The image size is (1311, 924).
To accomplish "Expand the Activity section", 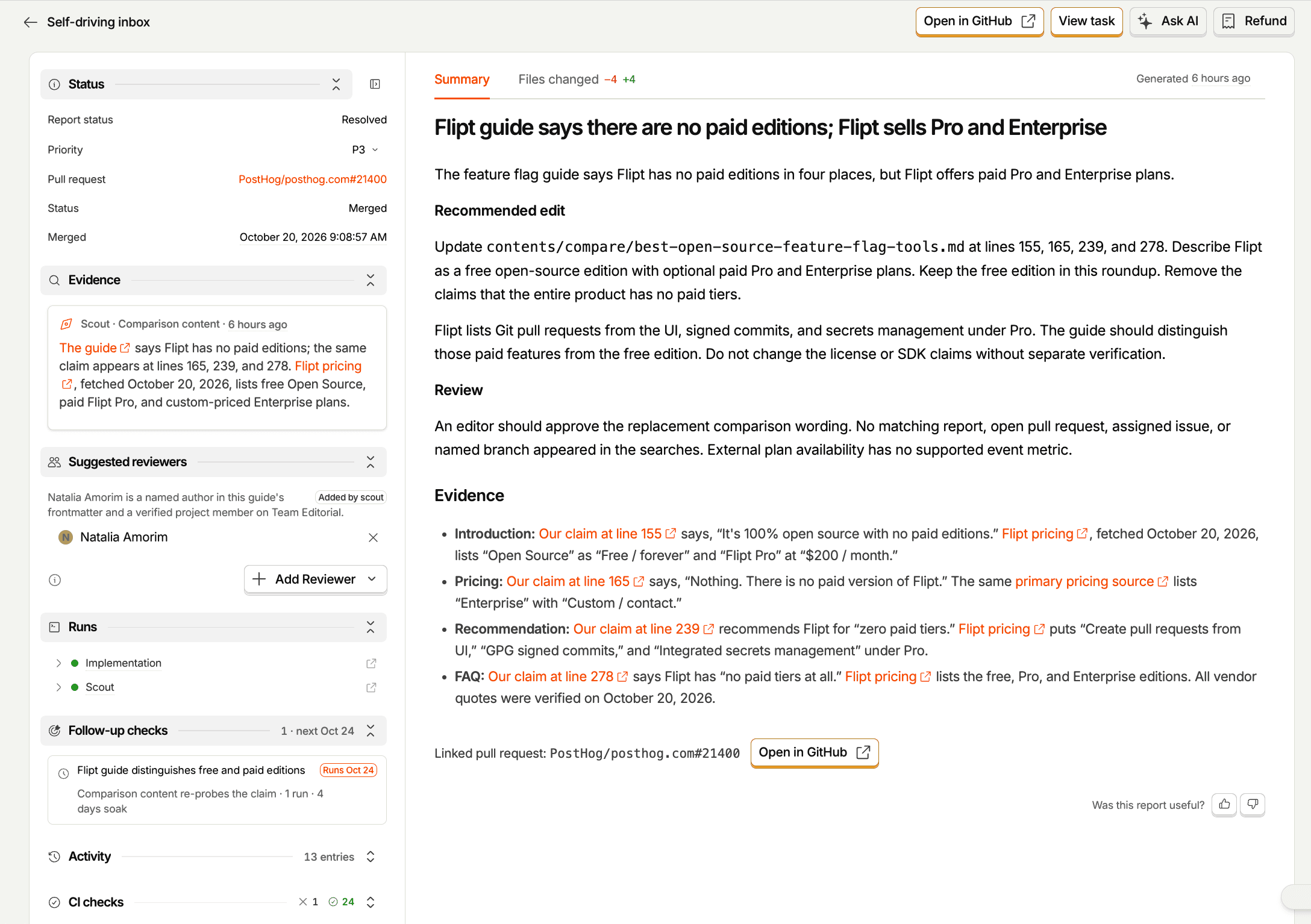I will click(x=371, y=857).
